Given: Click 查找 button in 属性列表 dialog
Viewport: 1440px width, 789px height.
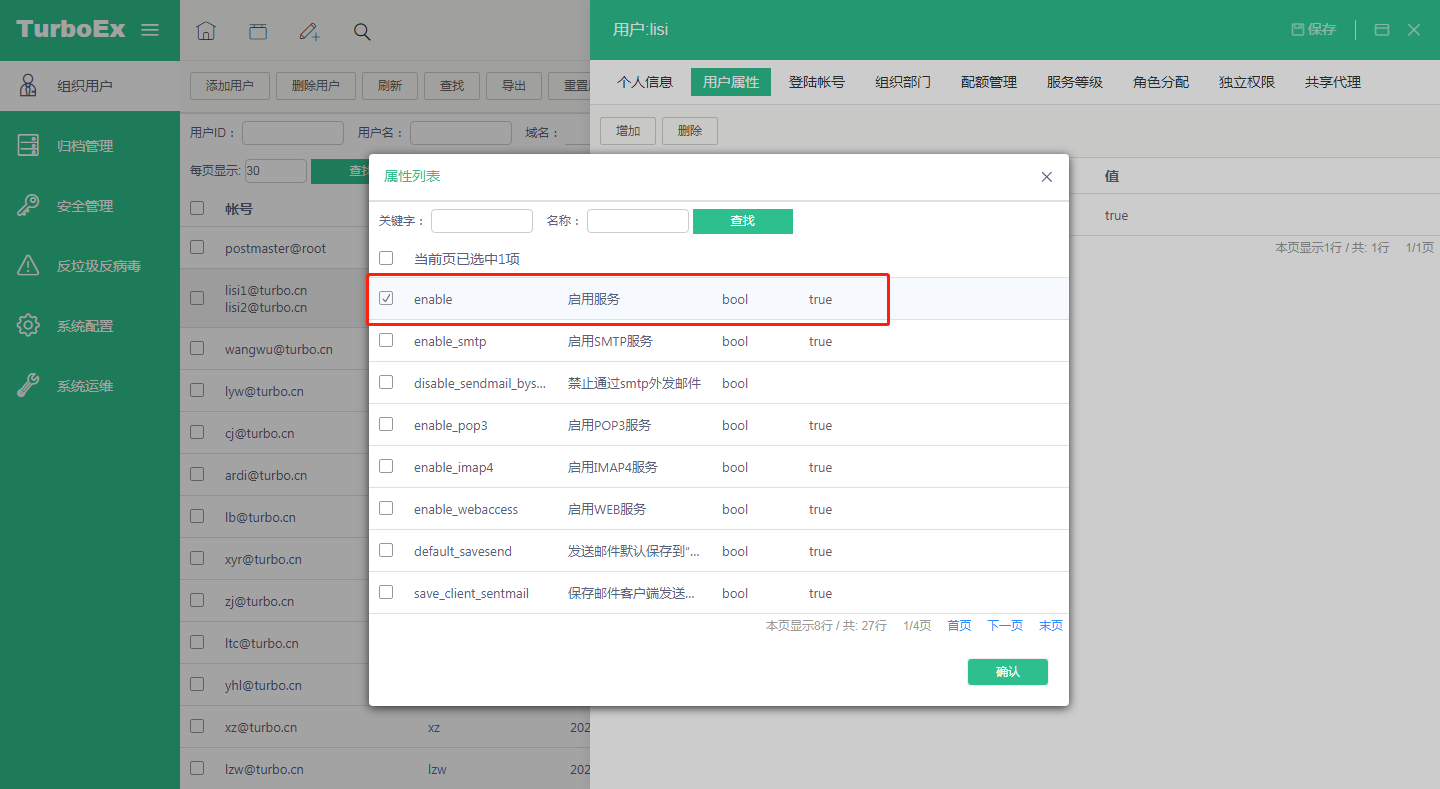Looking at the screenshot, I should click(x=743, y=221).
